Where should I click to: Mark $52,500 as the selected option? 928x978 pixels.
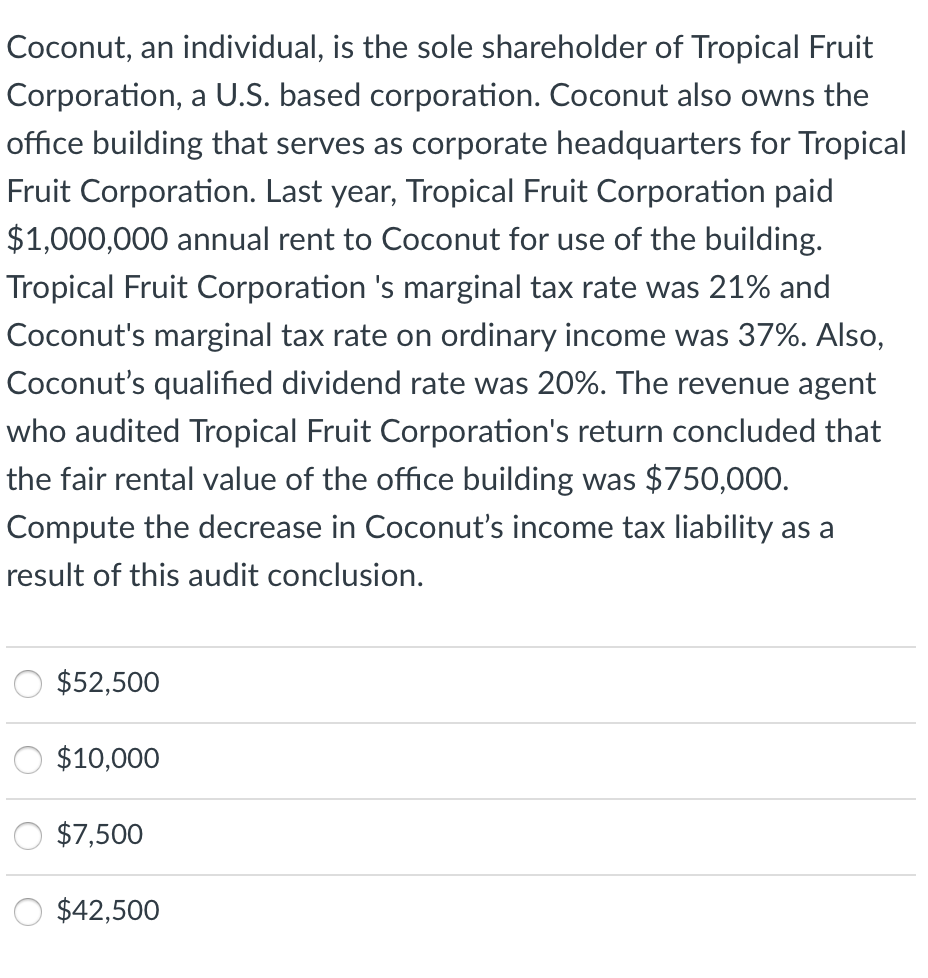(x=28, y=684)
